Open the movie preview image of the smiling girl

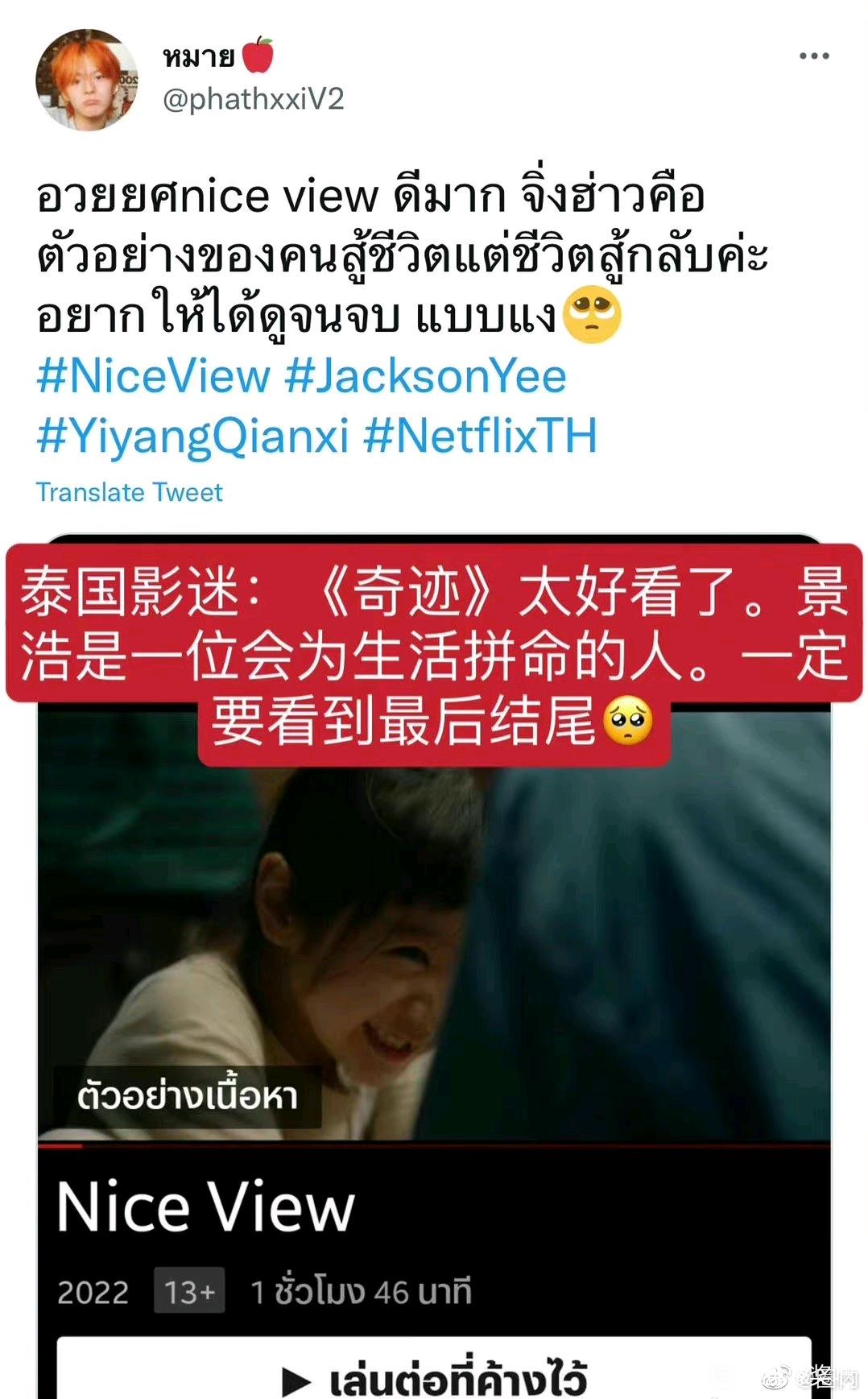tap(434, 950)
